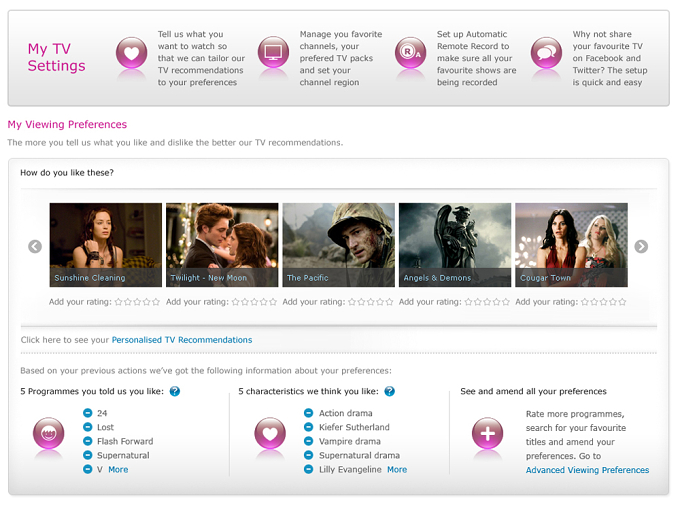680x505 pixels.
Task: Click the heart preferences icon in header
Action: pos(131,52)
